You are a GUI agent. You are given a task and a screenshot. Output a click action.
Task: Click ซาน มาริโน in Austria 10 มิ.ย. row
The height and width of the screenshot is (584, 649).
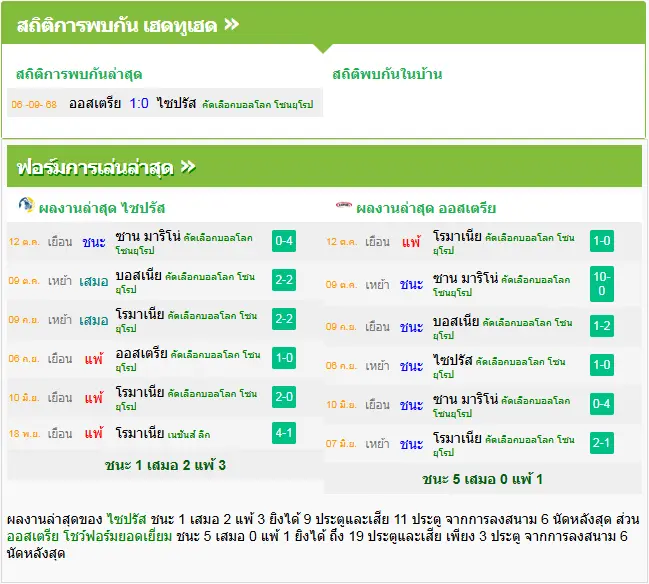pos(465,399)
